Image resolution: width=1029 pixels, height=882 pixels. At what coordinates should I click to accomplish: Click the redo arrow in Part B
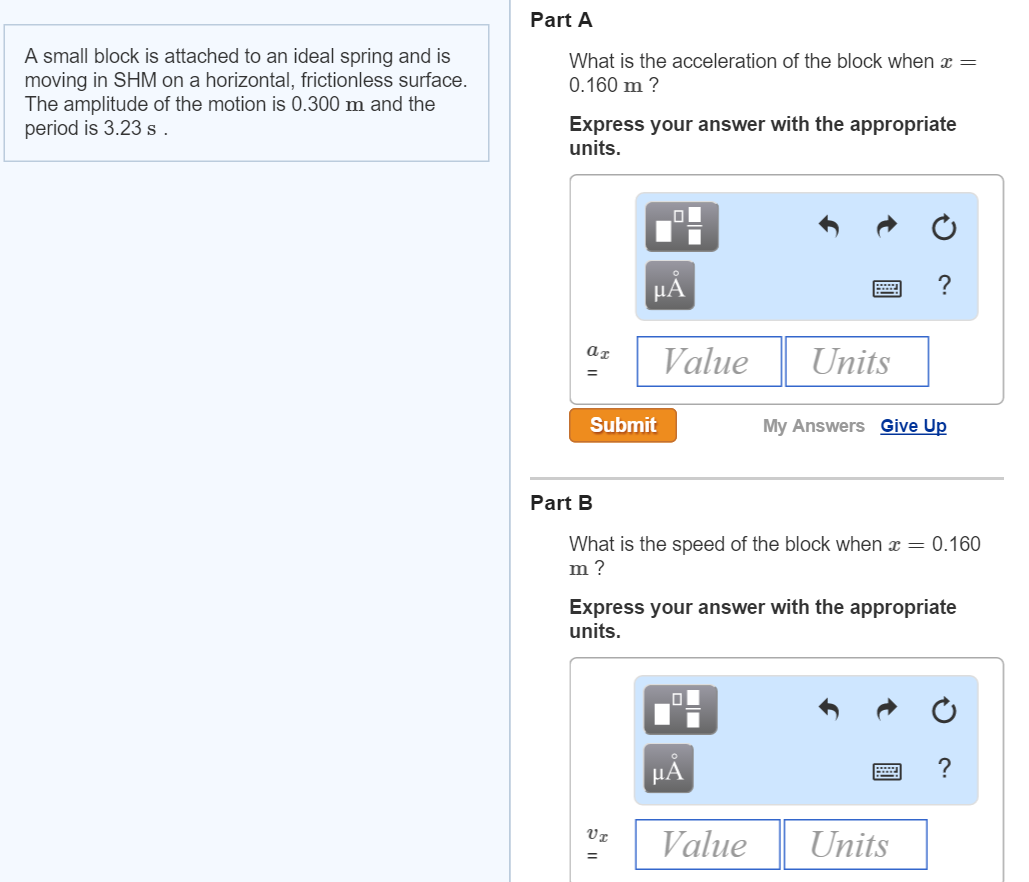click(x=886, y=711)
